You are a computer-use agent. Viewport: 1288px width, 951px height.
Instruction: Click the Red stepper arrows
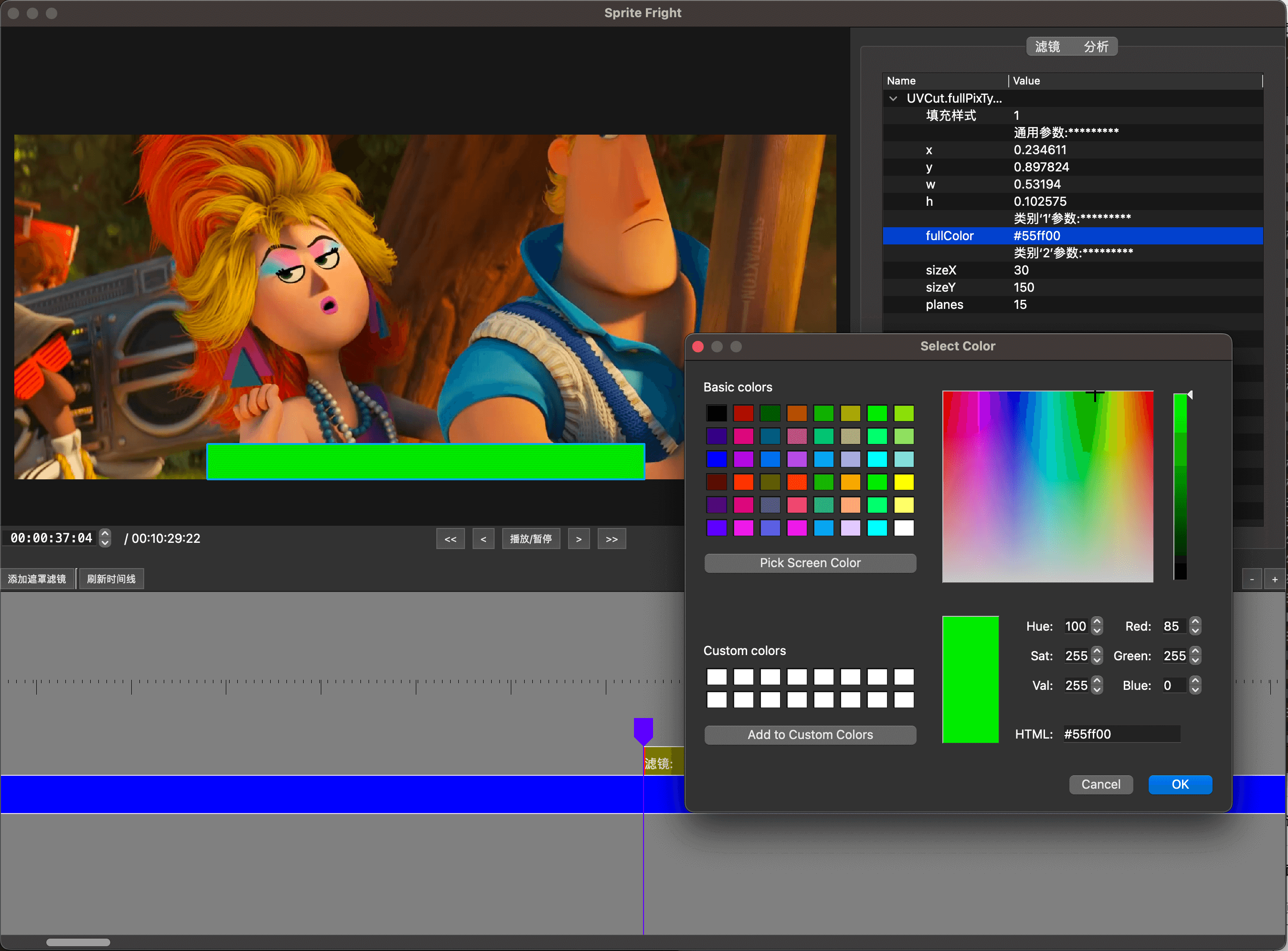[1195, 626]
